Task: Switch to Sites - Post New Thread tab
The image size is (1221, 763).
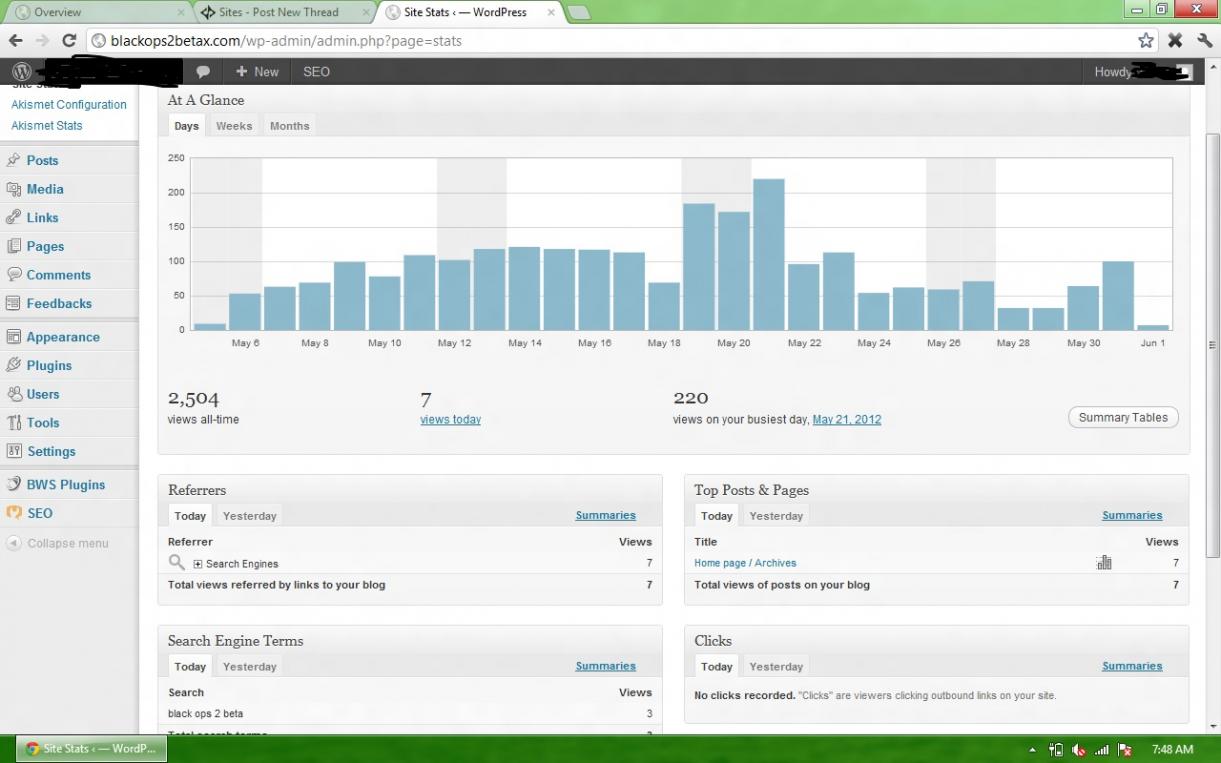Action: click(x=283, y=13)
